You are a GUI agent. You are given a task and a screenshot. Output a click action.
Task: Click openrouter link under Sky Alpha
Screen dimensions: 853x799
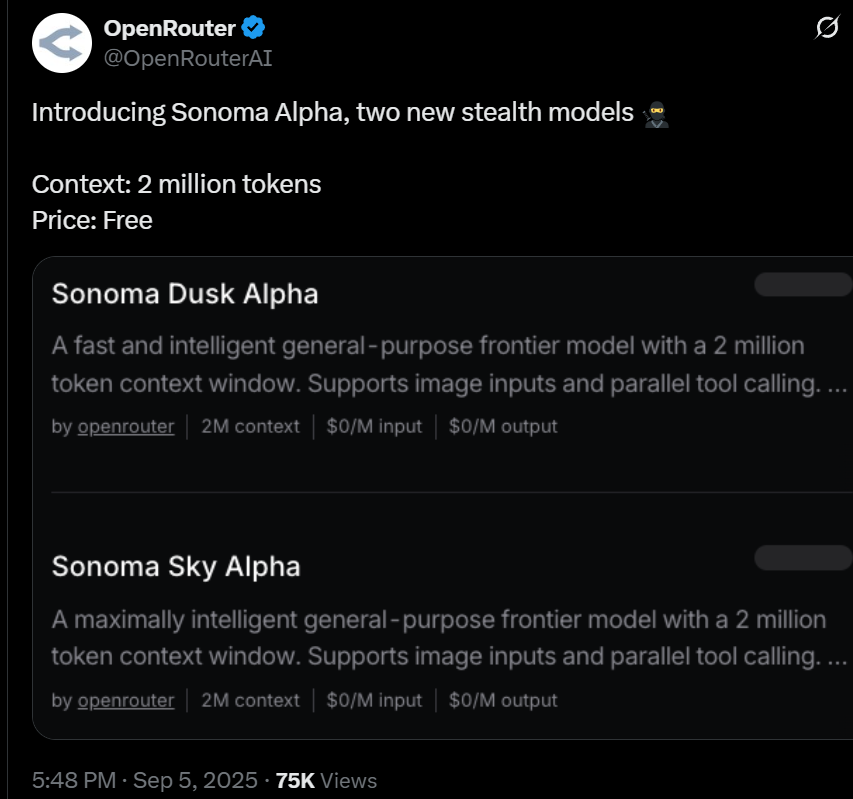[125, 700]
